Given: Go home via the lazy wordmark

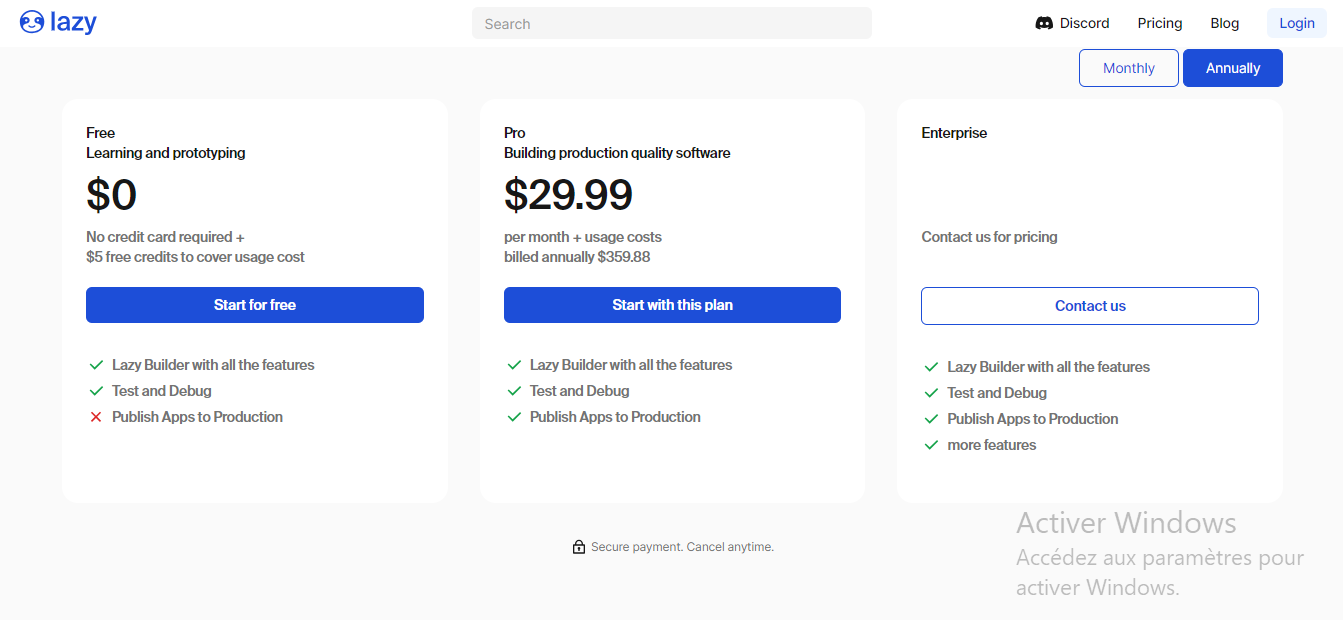Looking at the screenshot, I should coord(73,22).
